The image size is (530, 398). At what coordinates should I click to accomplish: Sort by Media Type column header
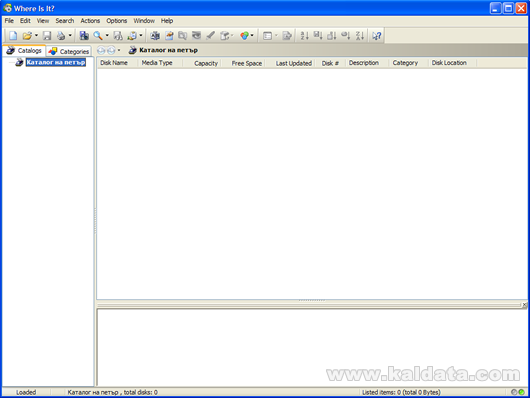coord(160,63)
